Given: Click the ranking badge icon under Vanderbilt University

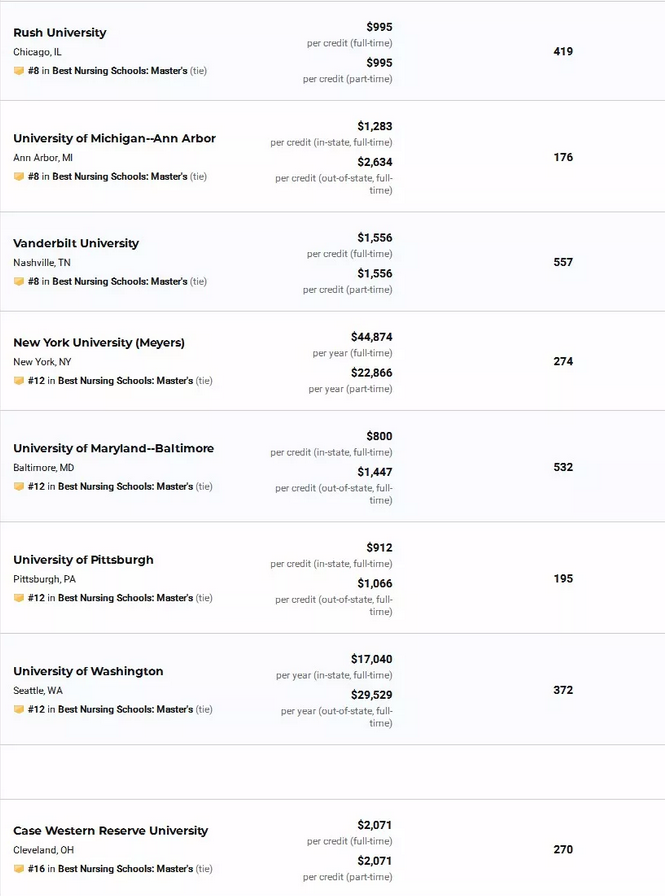Looking at the screenshot, I should [x=19, y=282].
